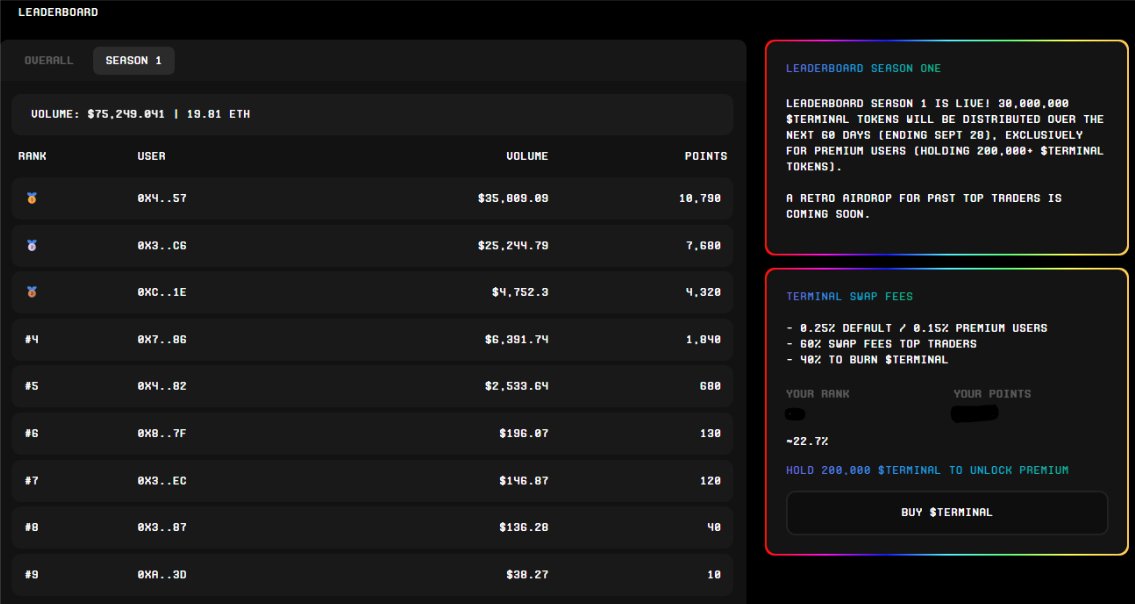The image size is (1135, 604).
Task: Click Hold 200,000 $Terminal to unlock premium
Action: pyautogui.click(x=927, y=470)
